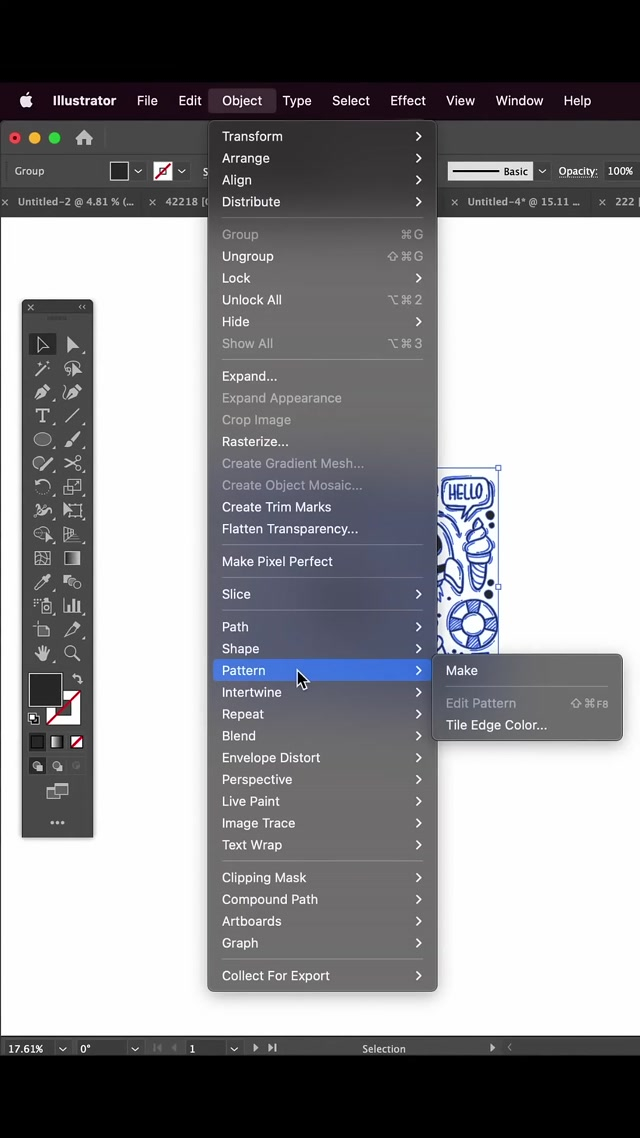Click the large Fill color swatch

[x=44, y=690]
